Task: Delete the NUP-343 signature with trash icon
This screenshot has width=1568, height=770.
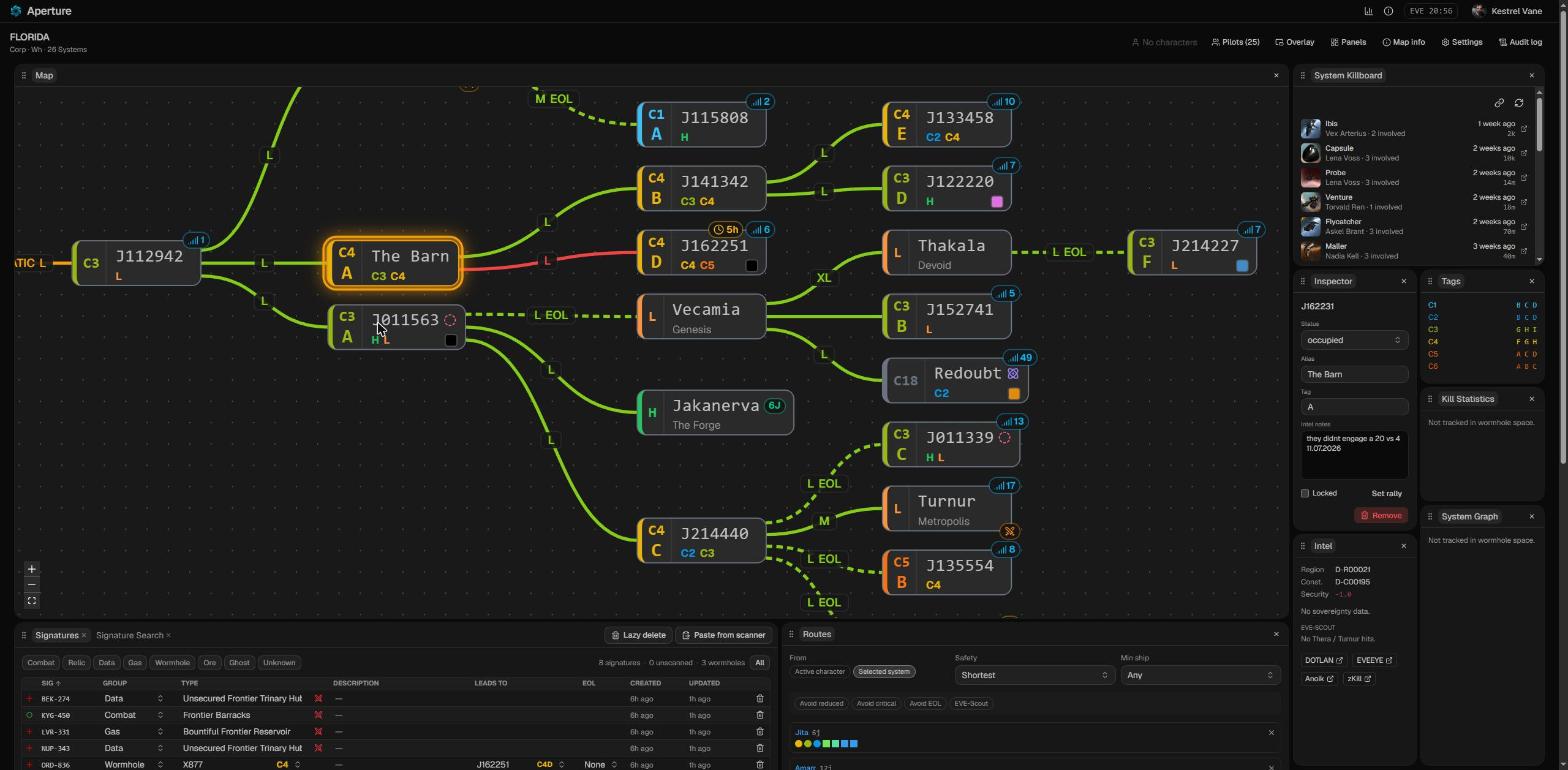Action: pos(760,748)
